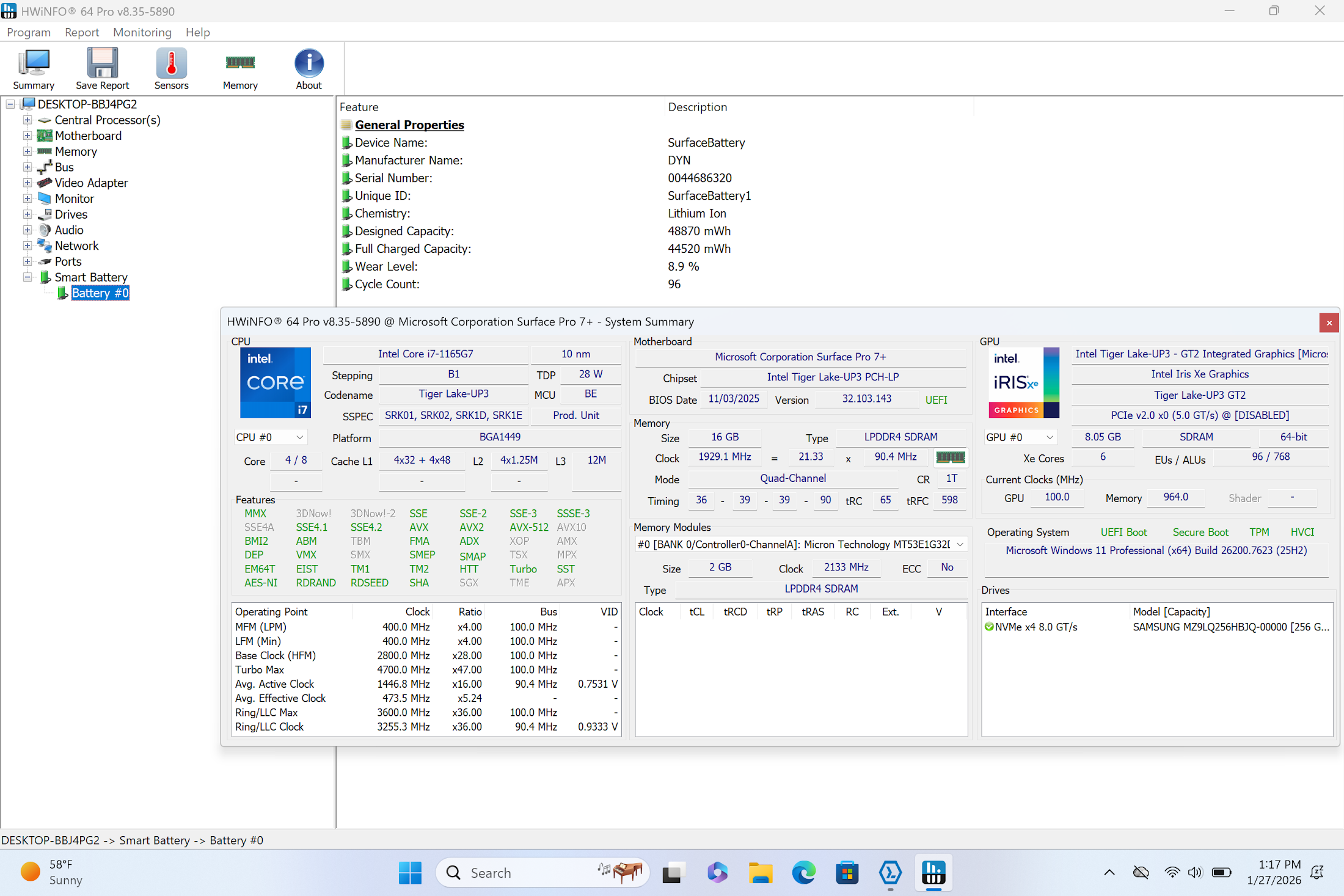Select Video Adapter in the device tree
The height and width of the screenshot is (896, 1344).
[91, 183]
